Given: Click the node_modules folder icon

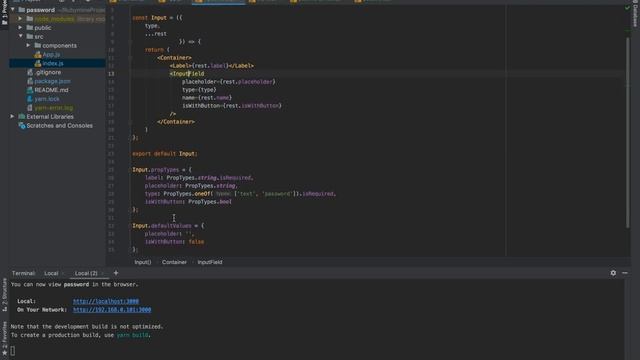Looking at the screenshot, I should pos(30,19).
